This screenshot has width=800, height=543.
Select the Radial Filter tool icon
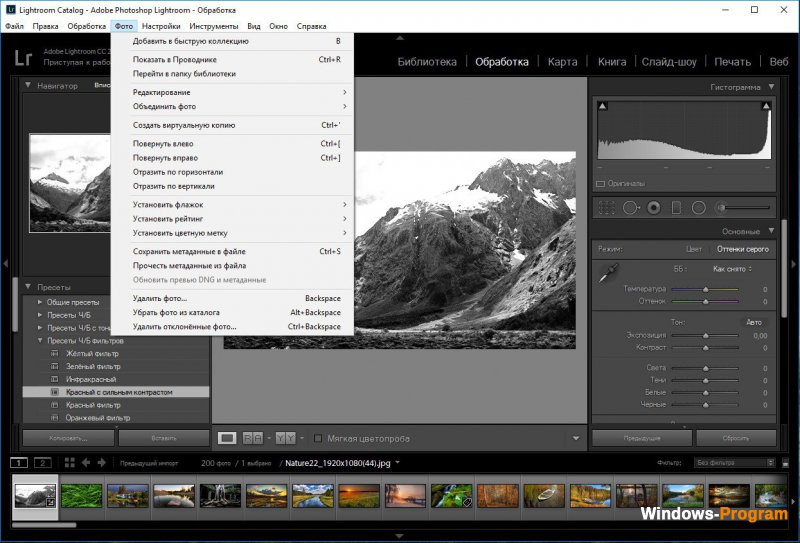[x=698, y=208]
